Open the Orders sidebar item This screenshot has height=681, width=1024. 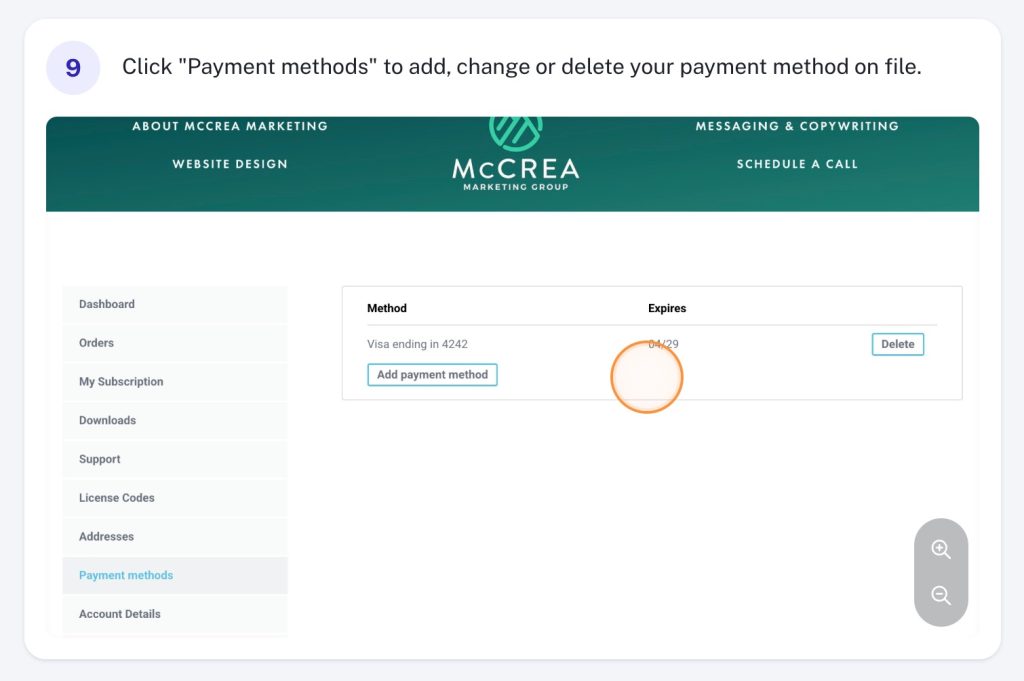click(x=175, y=343)
